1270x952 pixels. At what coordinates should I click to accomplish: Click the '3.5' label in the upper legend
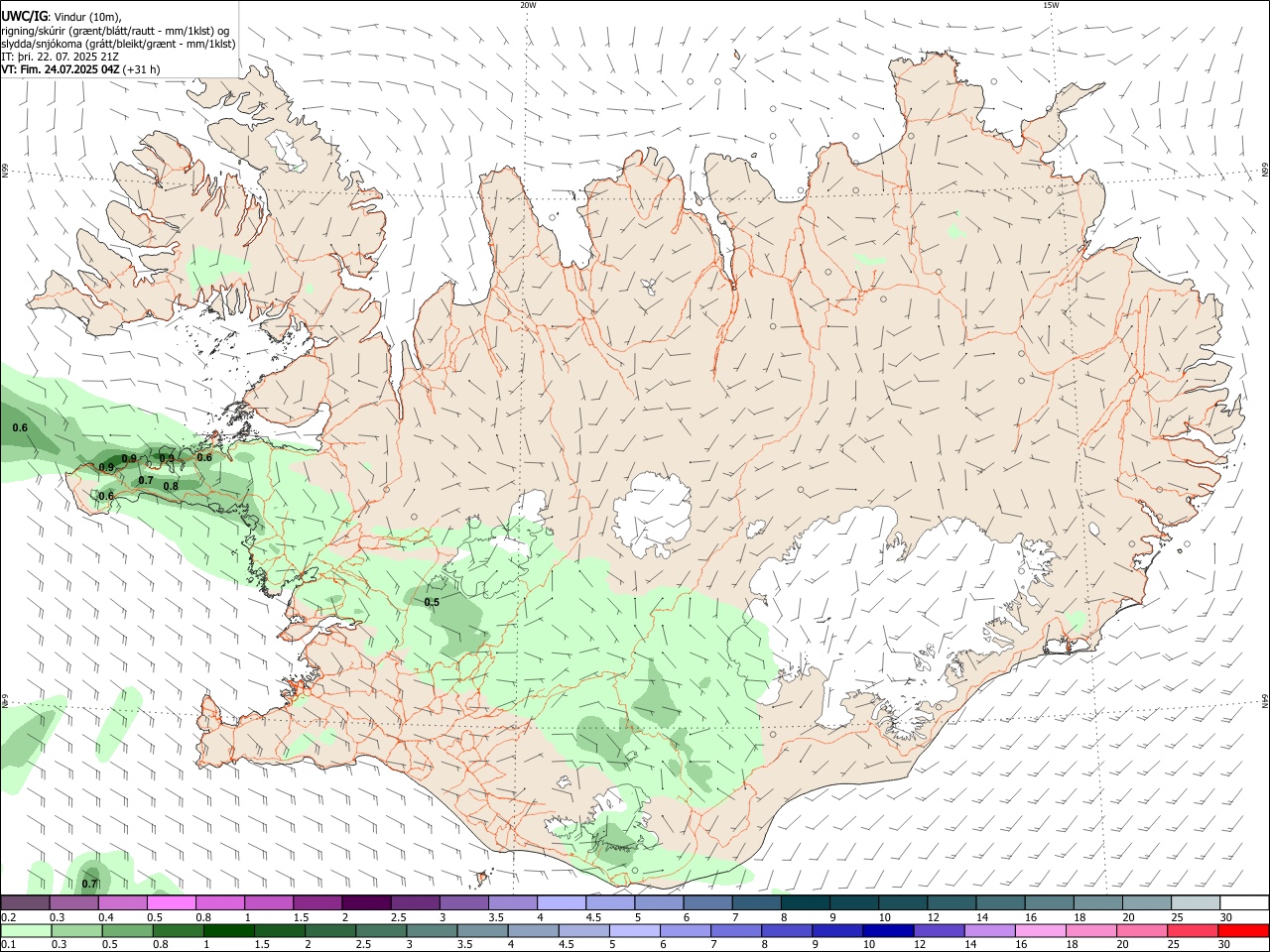(x=496, y=917)
